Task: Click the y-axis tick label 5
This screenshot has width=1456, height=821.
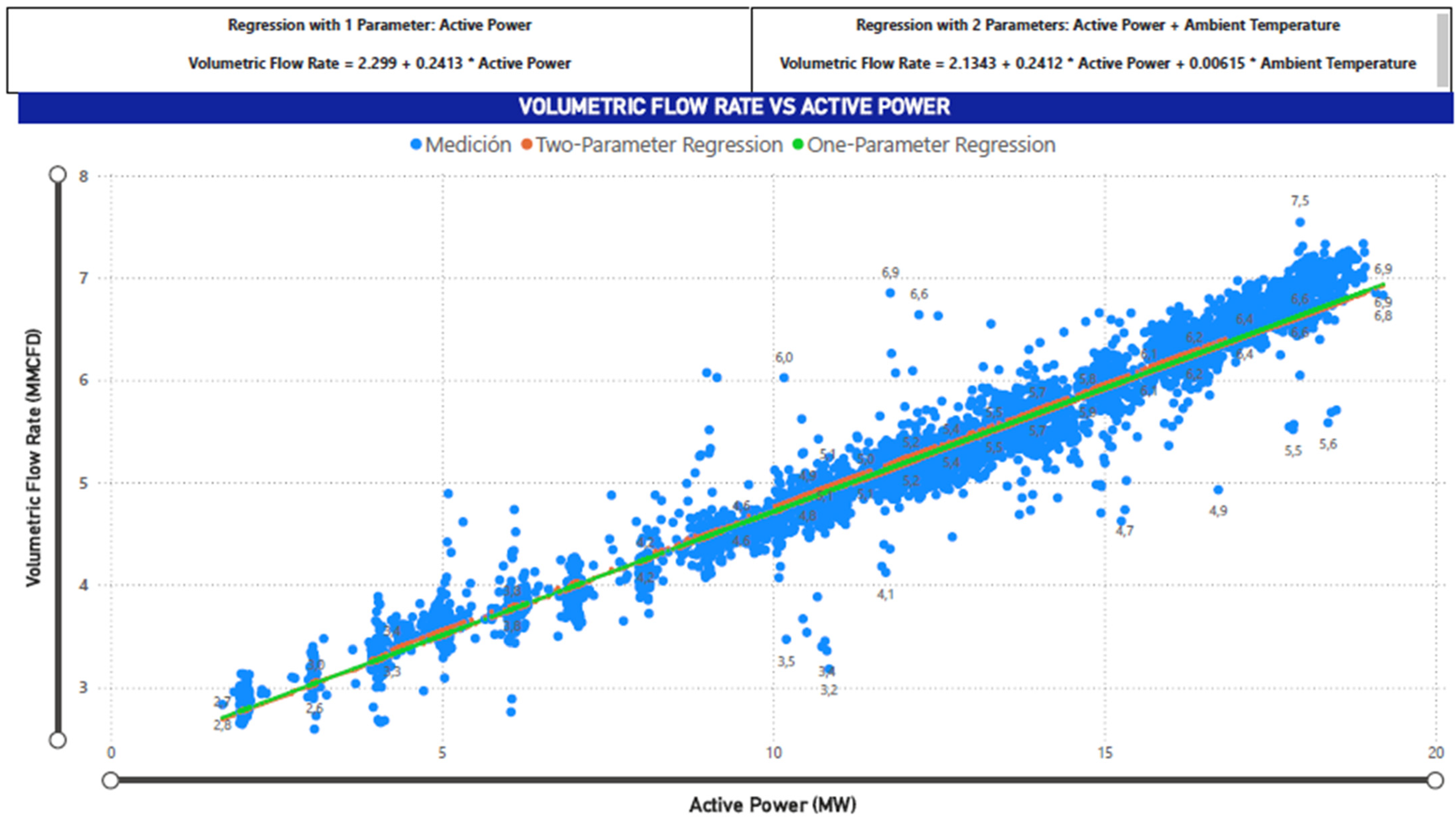Action: 84,484
